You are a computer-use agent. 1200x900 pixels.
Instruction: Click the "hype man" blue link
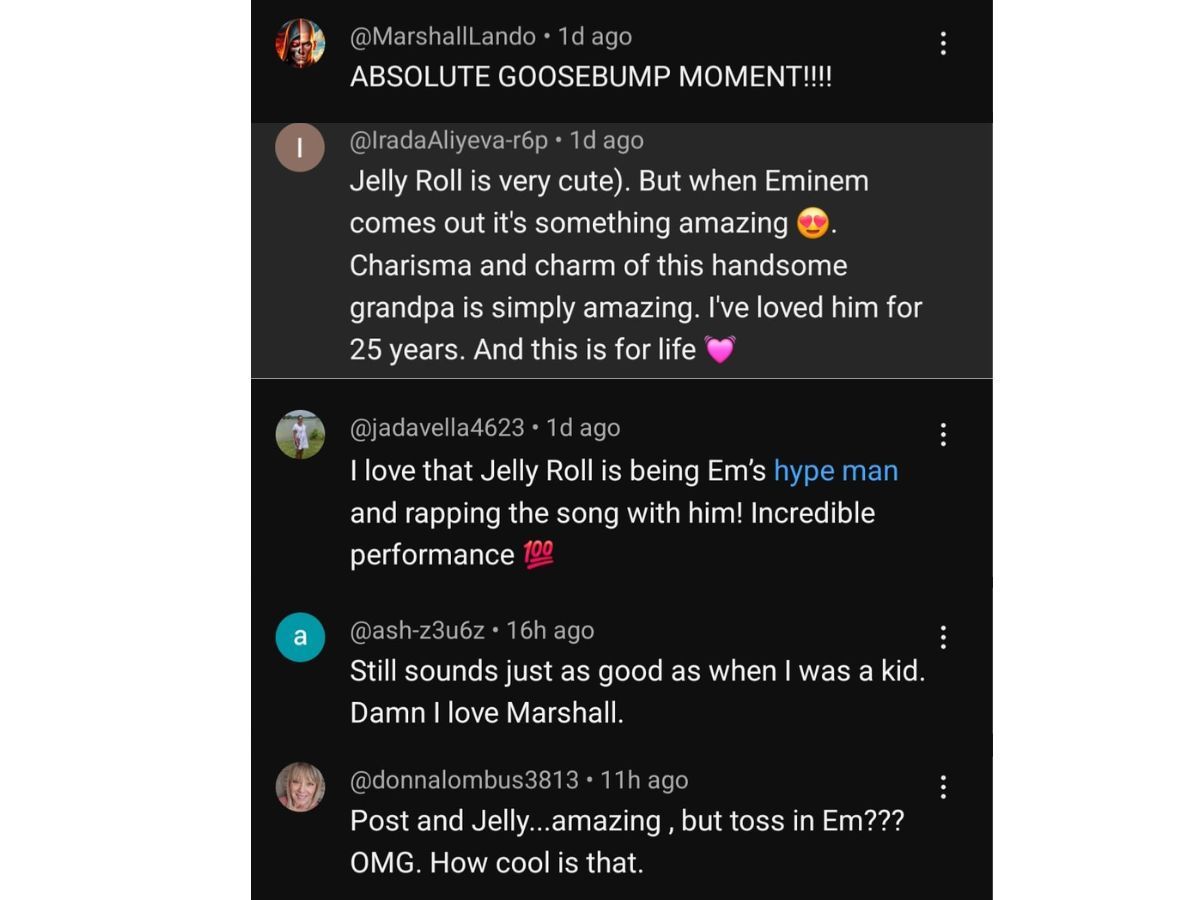836,471
